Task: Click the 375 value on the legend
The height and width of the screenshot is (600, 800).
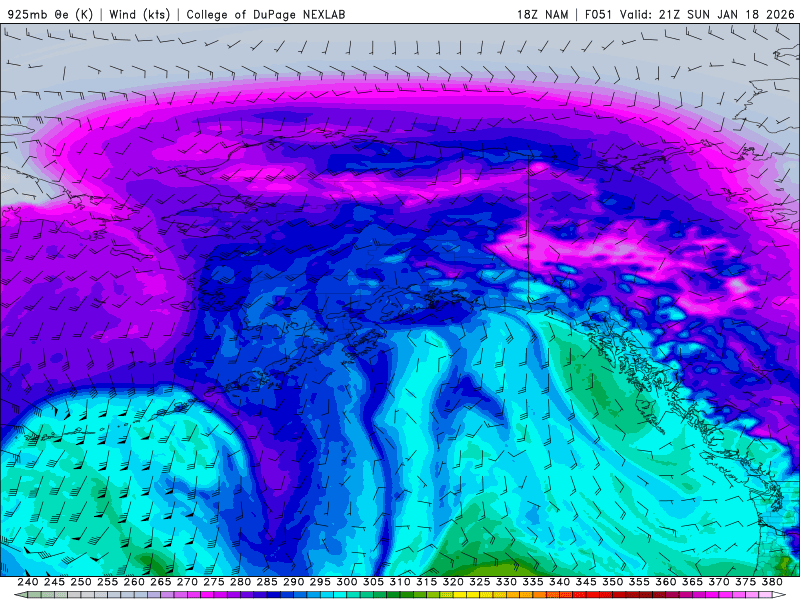Action: (745, 582)
